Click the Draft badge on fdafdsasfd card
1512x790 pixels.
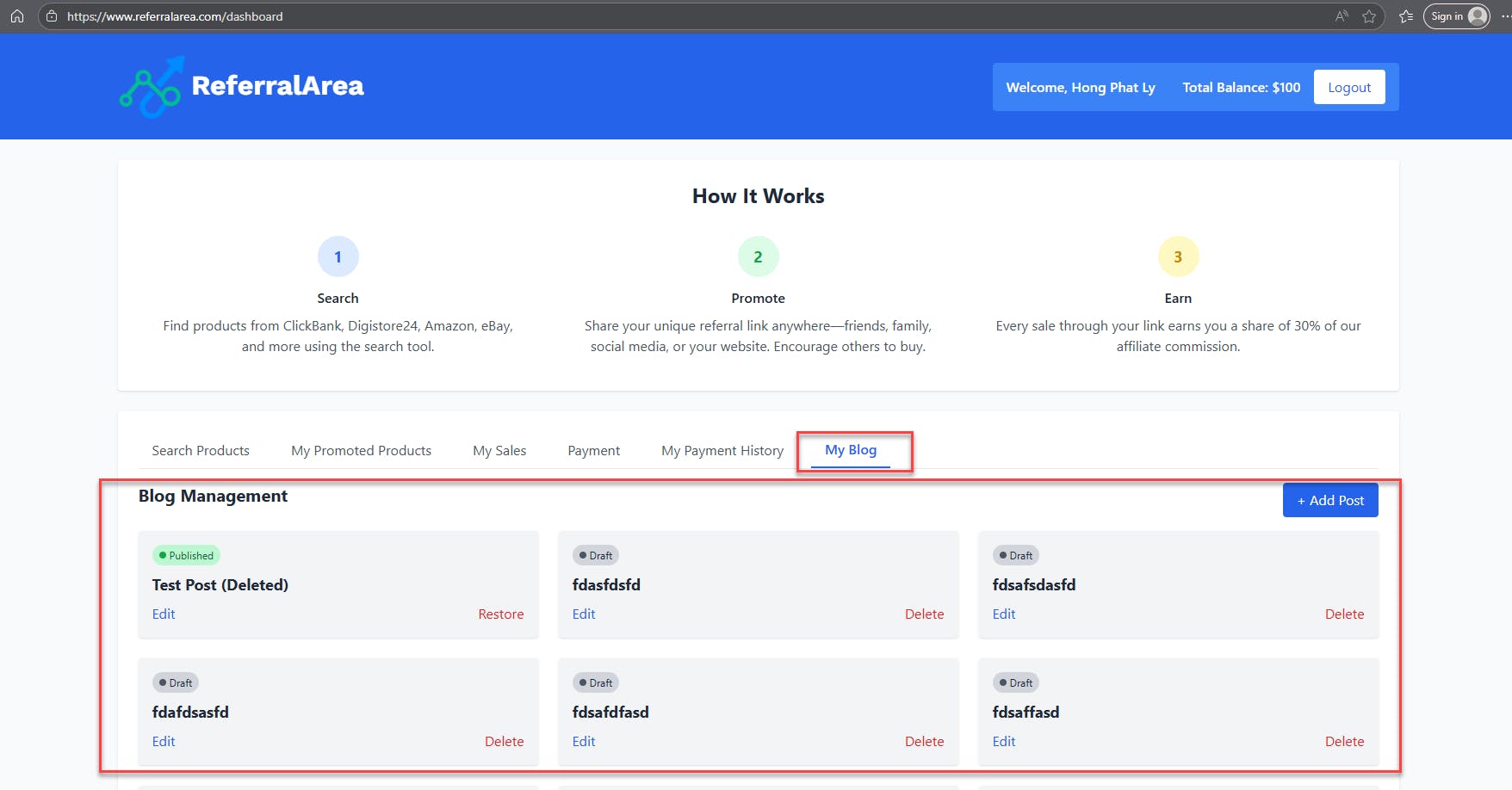176,682
